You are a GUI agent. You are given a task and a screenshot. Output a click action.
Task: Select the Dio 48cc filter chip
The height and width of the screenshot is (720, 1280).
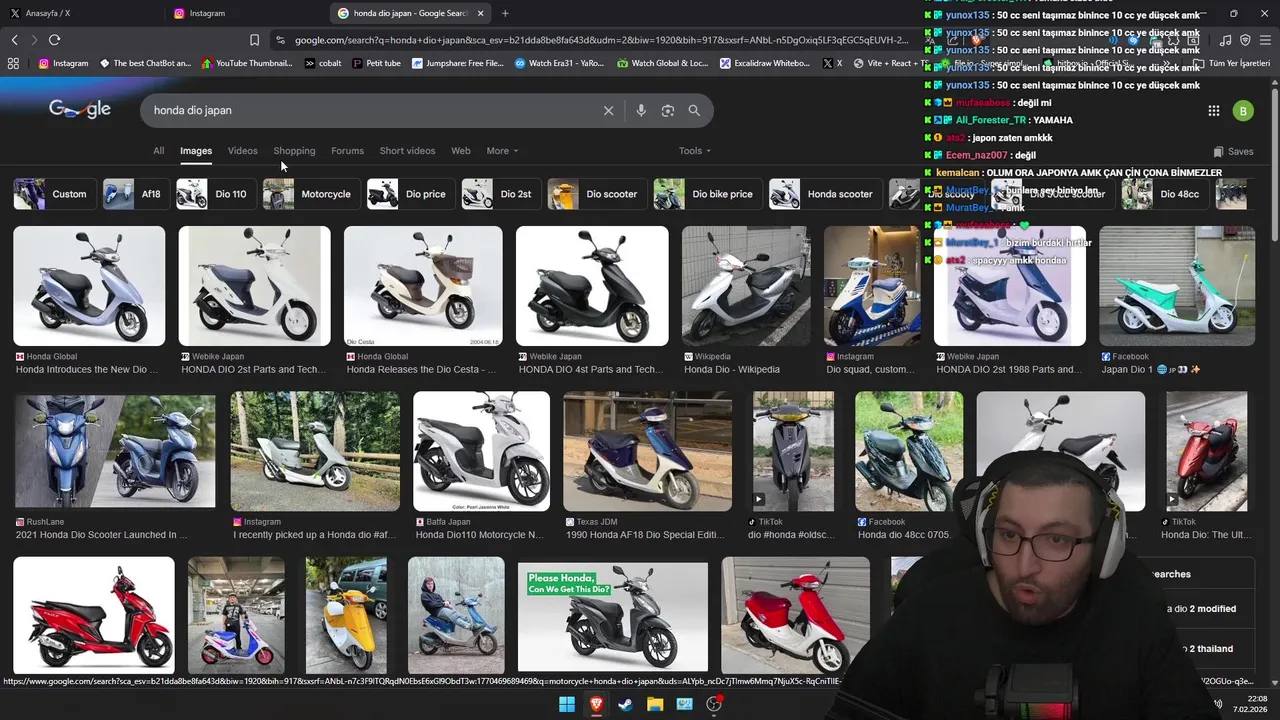pos(1163,194)
